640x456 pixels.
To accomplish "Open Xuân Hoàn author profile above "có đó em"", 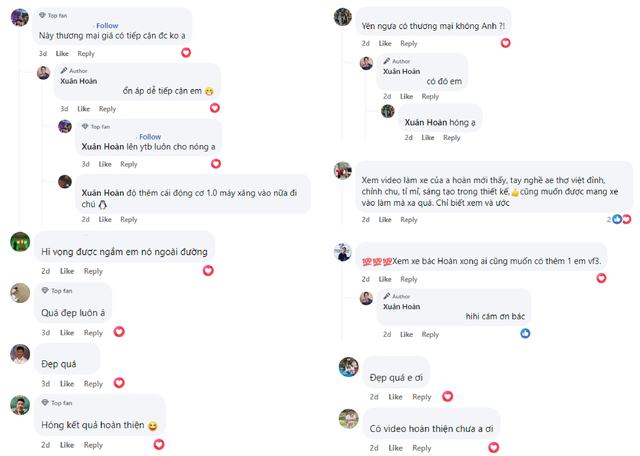I will tap(400, 71).
